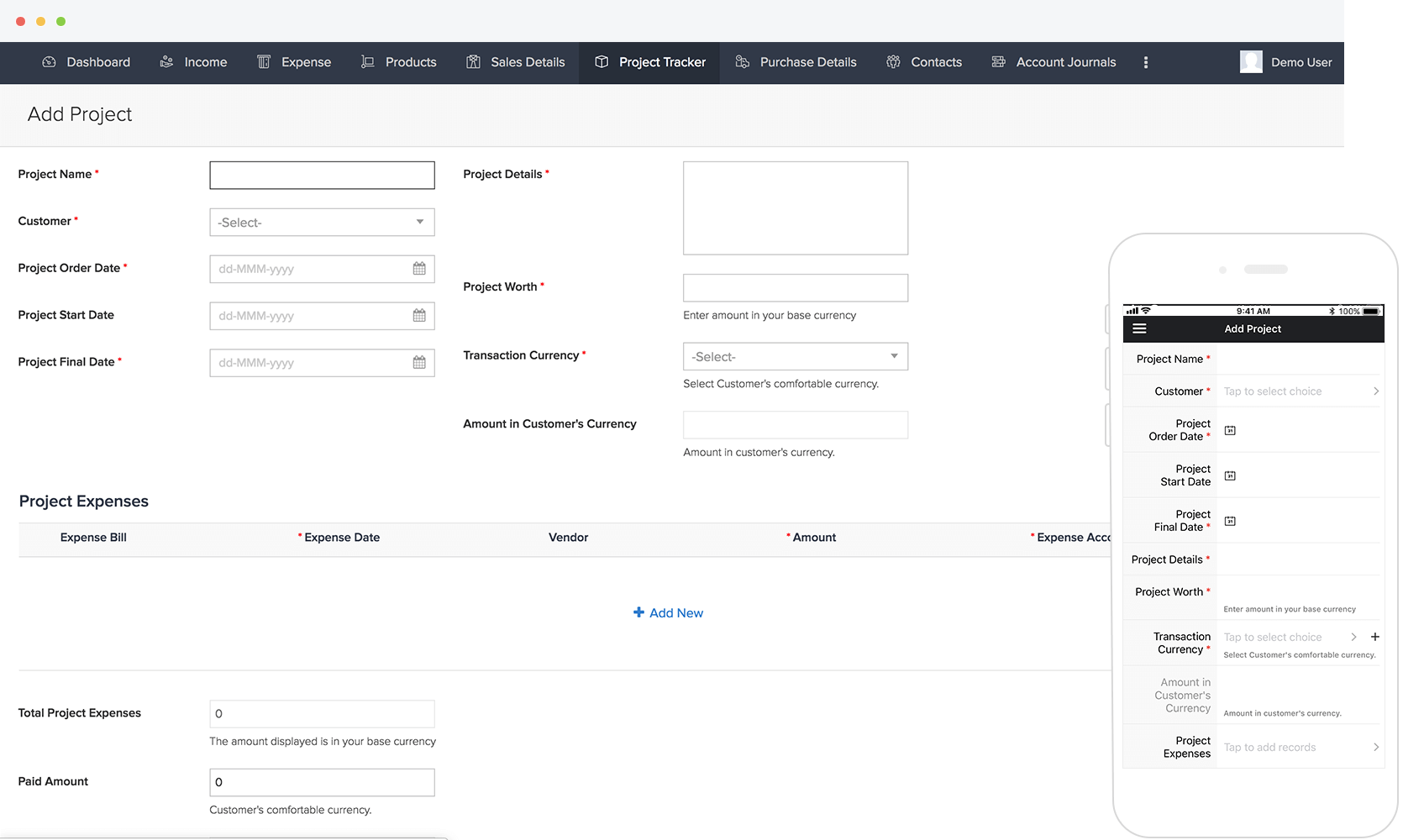Tap the plus icon beside phone Transaction Currency
Viewport: 1403px width, 840px height.
(x=1375, y=637)
